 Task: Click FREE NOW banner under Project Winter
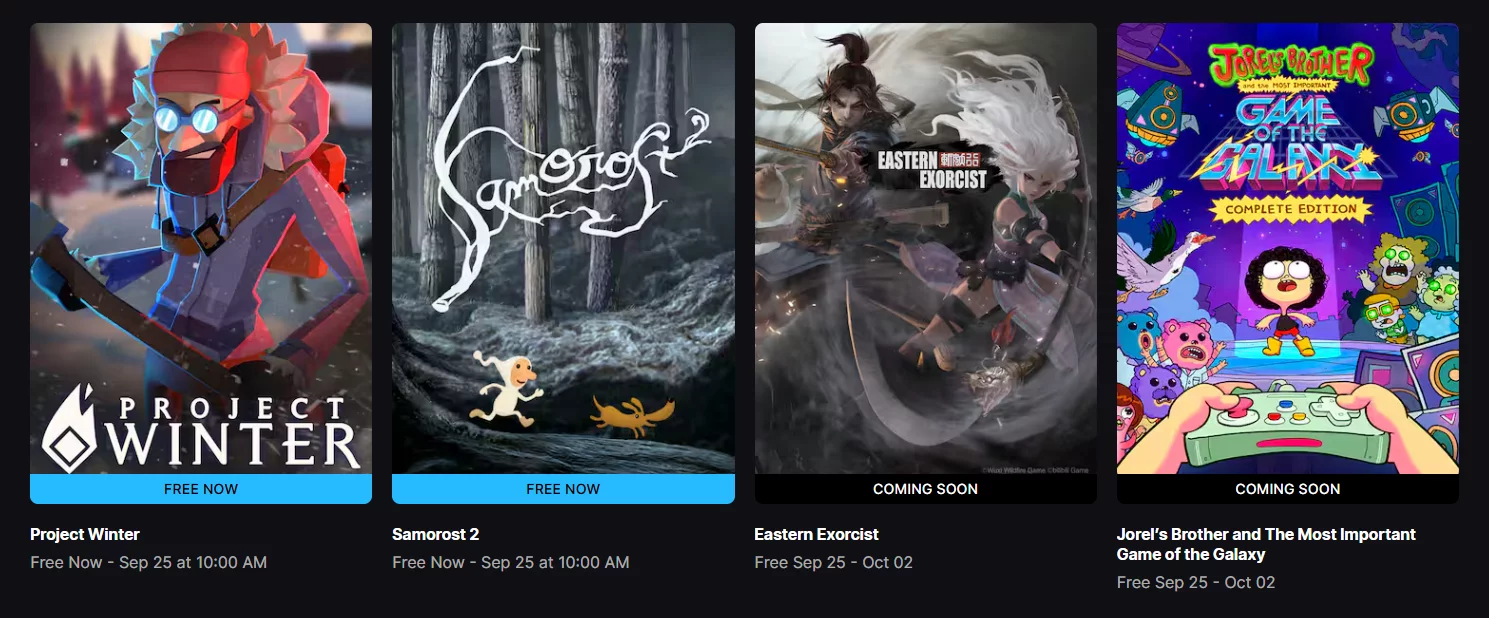201,489
